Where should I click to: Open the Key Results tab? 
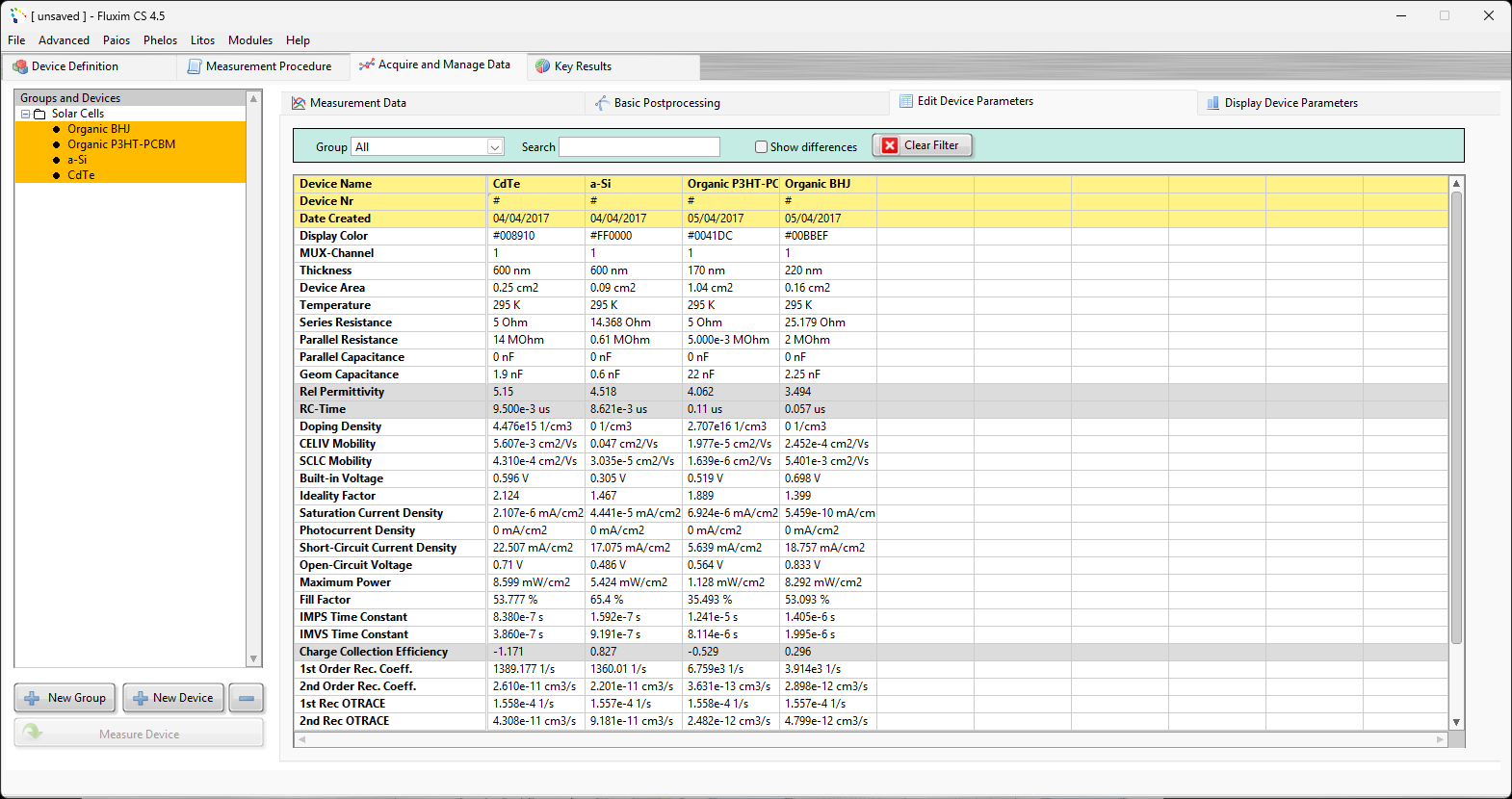pyautogui.click(x=613, y=66)
